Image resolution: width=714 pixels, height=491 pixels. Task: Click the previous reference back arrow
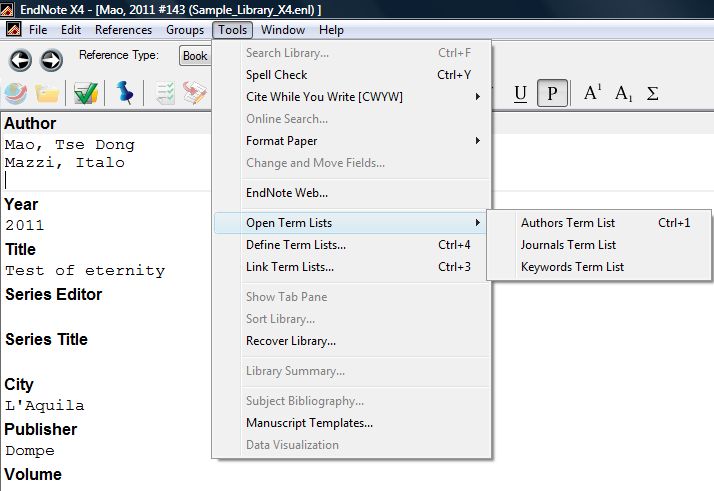tap(21, 60)
